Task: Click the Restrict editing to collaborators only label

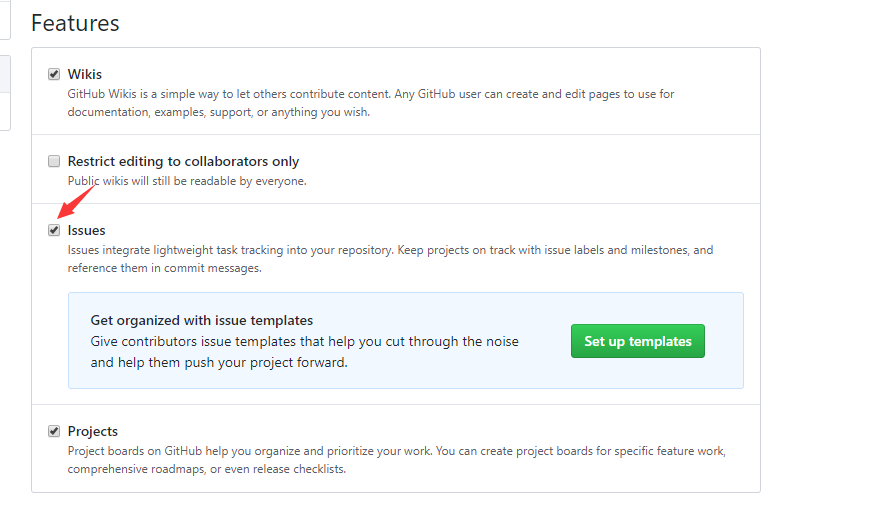Action: [183, 161]
